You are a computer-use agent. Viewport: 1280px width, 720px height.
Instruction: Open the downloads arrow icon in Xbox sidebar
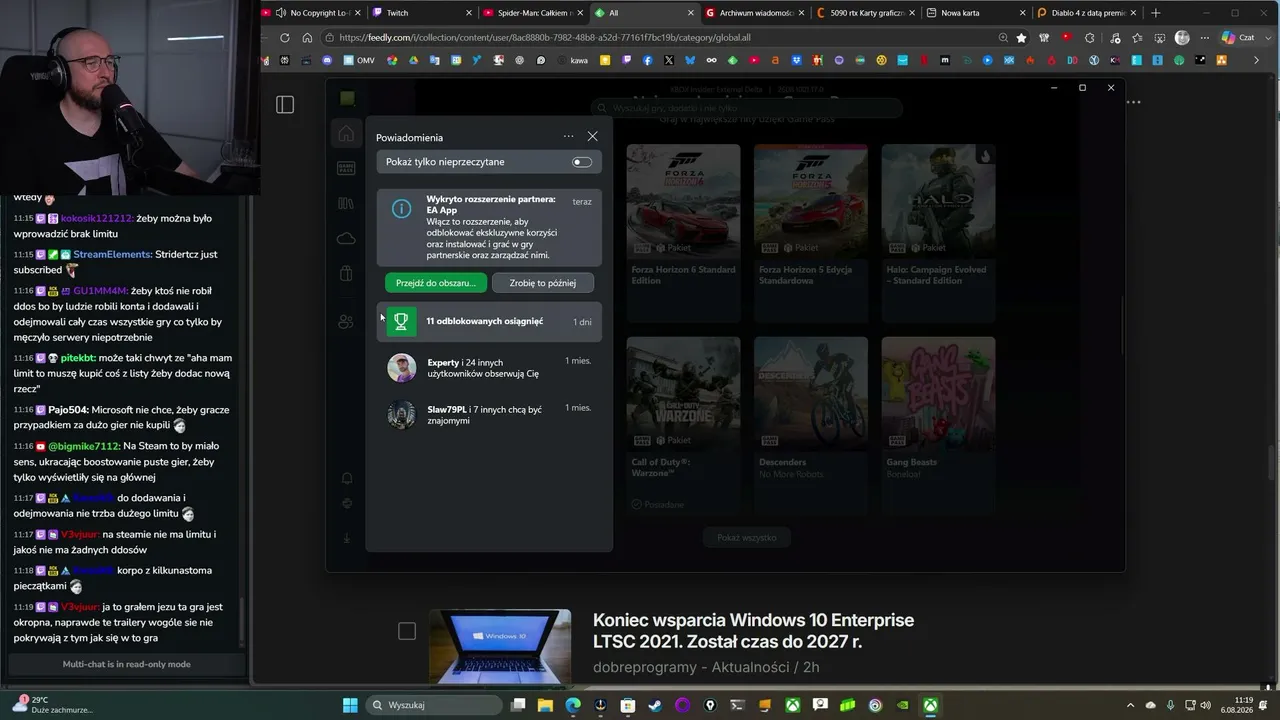click(347, 538)
